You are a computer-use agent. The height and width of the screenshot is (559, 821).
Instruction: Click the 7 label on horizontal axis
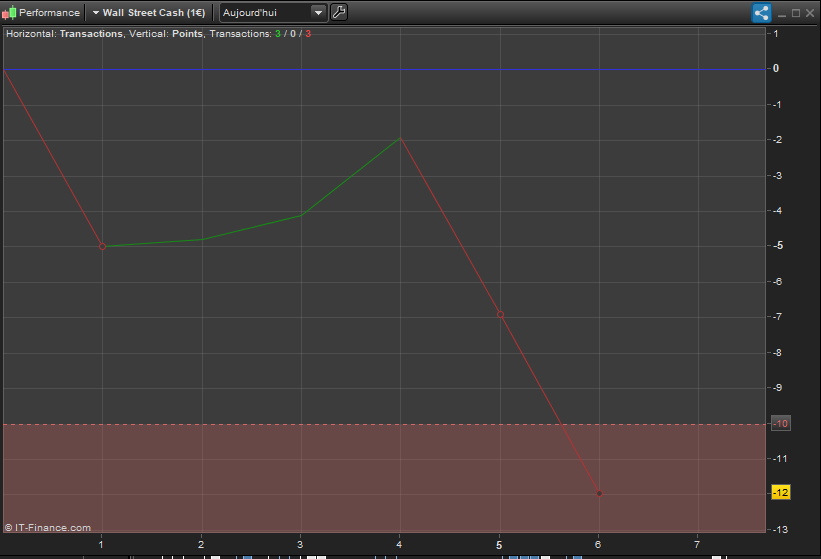[x=697, y=544]
